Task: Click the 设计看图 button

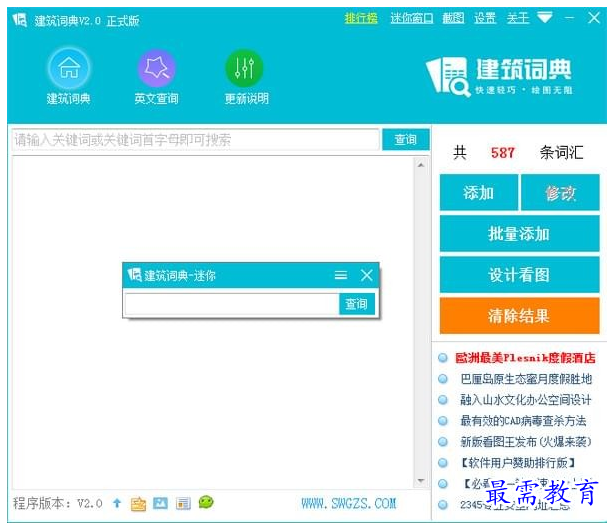Action: pyautogui.click(x=520, y=275)
